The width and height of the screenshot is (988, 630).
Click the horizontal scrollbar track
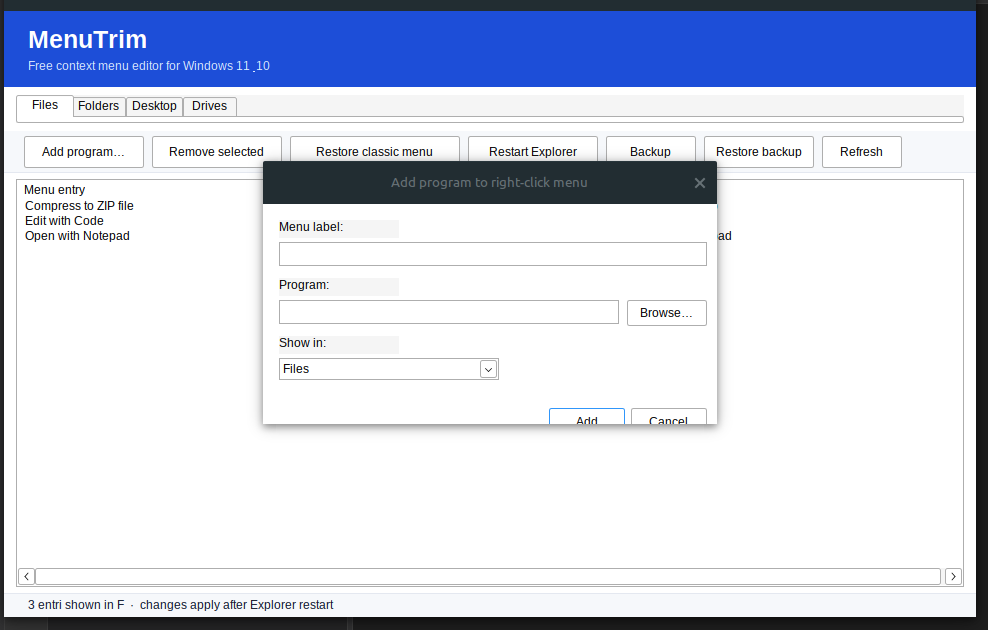pyautogui.click(x=488, y=576)
